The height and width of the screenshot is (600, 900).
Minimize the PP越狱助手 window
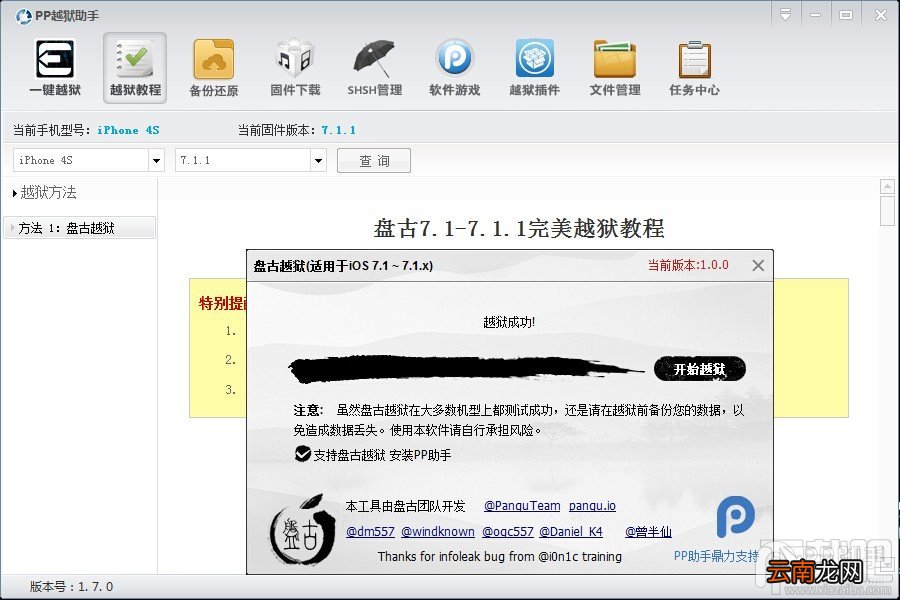(x=815, y=15)
